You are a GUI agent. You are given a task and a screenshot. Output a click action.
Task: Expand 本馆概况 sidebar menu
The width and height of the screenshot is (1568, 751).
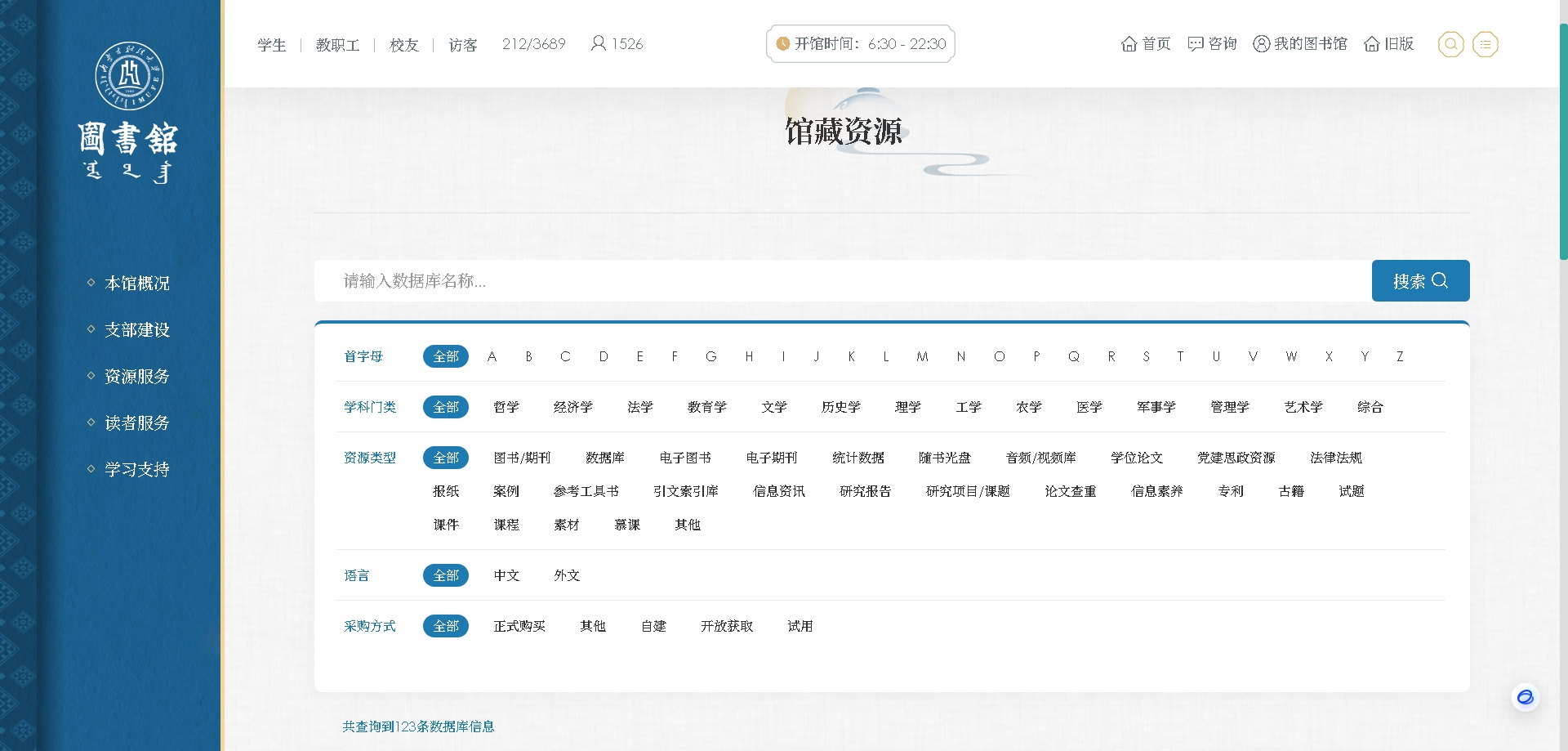coord(136,284)
